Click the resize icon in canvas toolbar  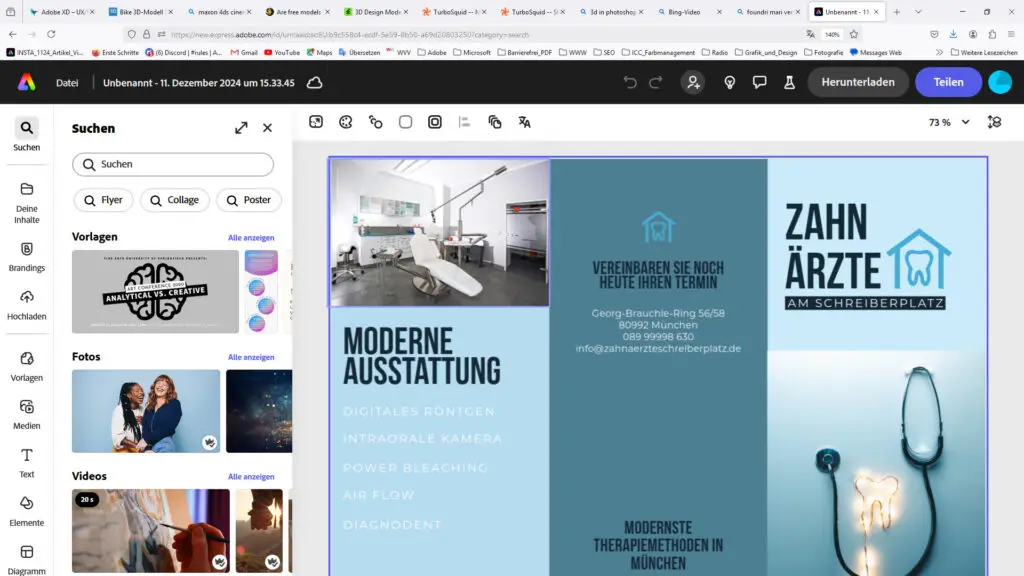click(316, 122)
